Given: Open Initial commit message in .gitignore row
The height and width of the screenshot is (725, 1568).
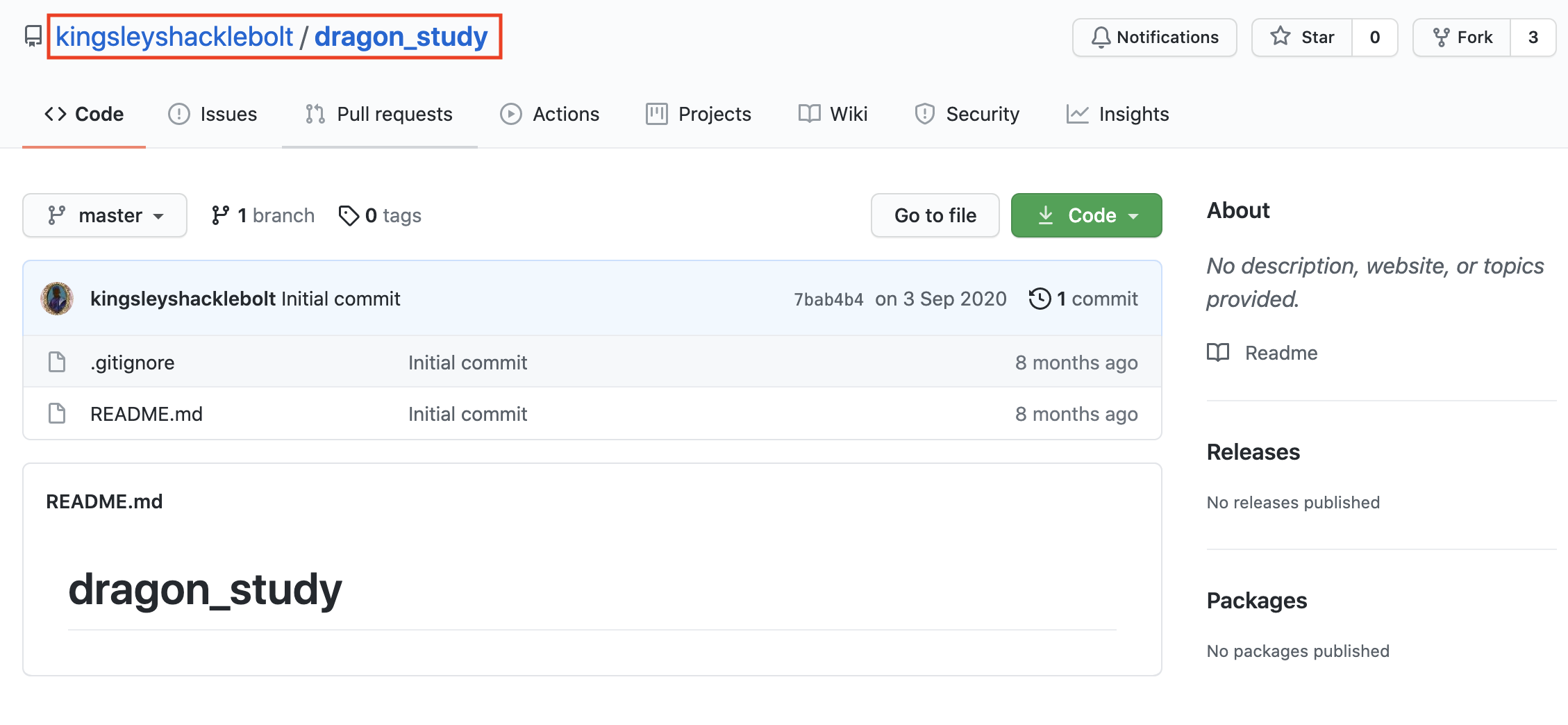Looking at the screenshot, I should pos(468,362).
